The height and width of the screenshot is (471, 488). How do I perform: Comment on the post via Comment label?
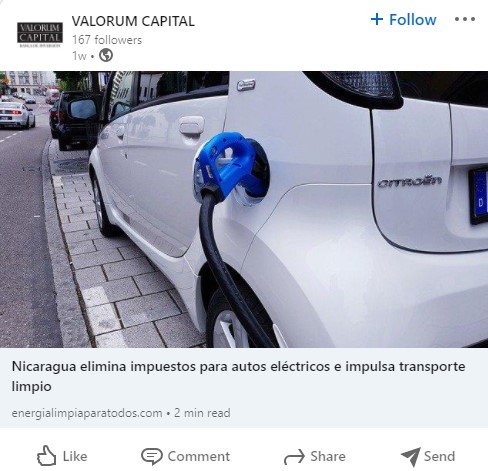coord(199,456)
